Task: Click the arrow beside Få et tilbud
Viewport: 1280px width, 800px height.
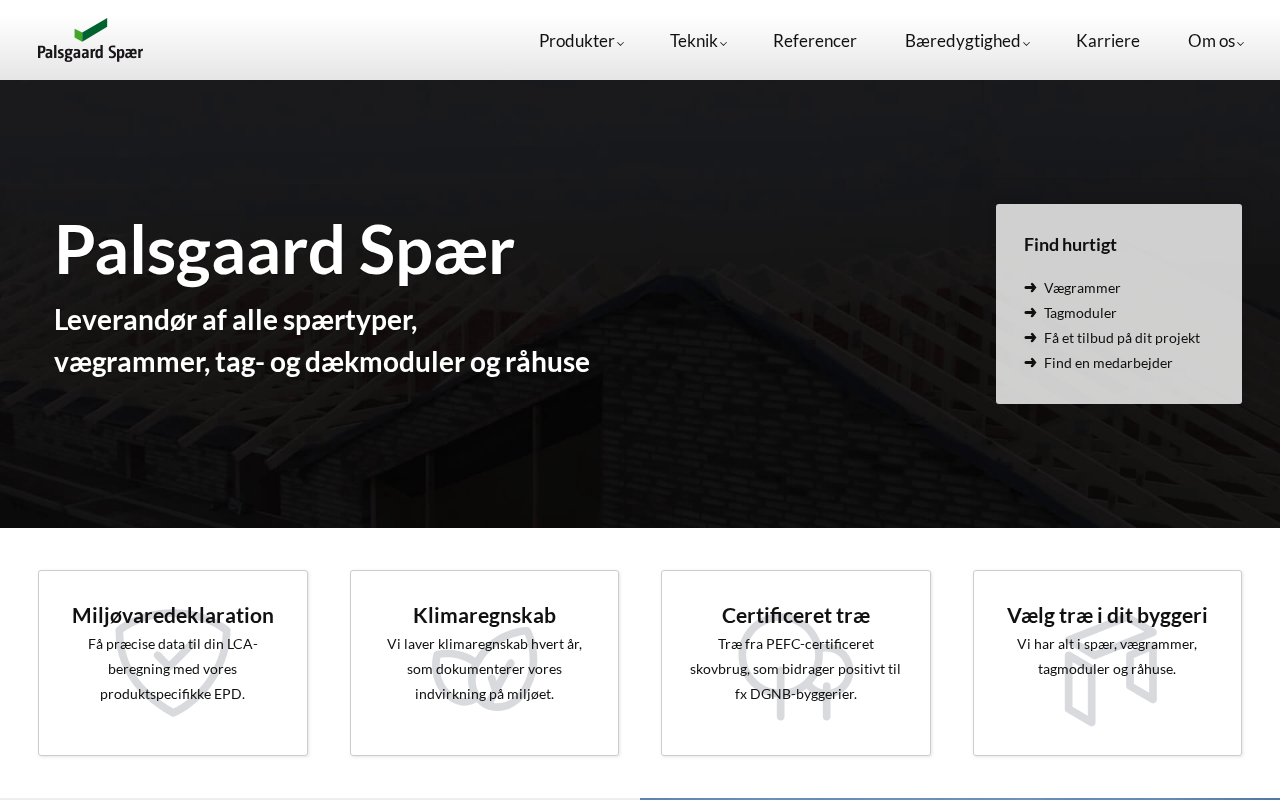Action: [1030, 338]
